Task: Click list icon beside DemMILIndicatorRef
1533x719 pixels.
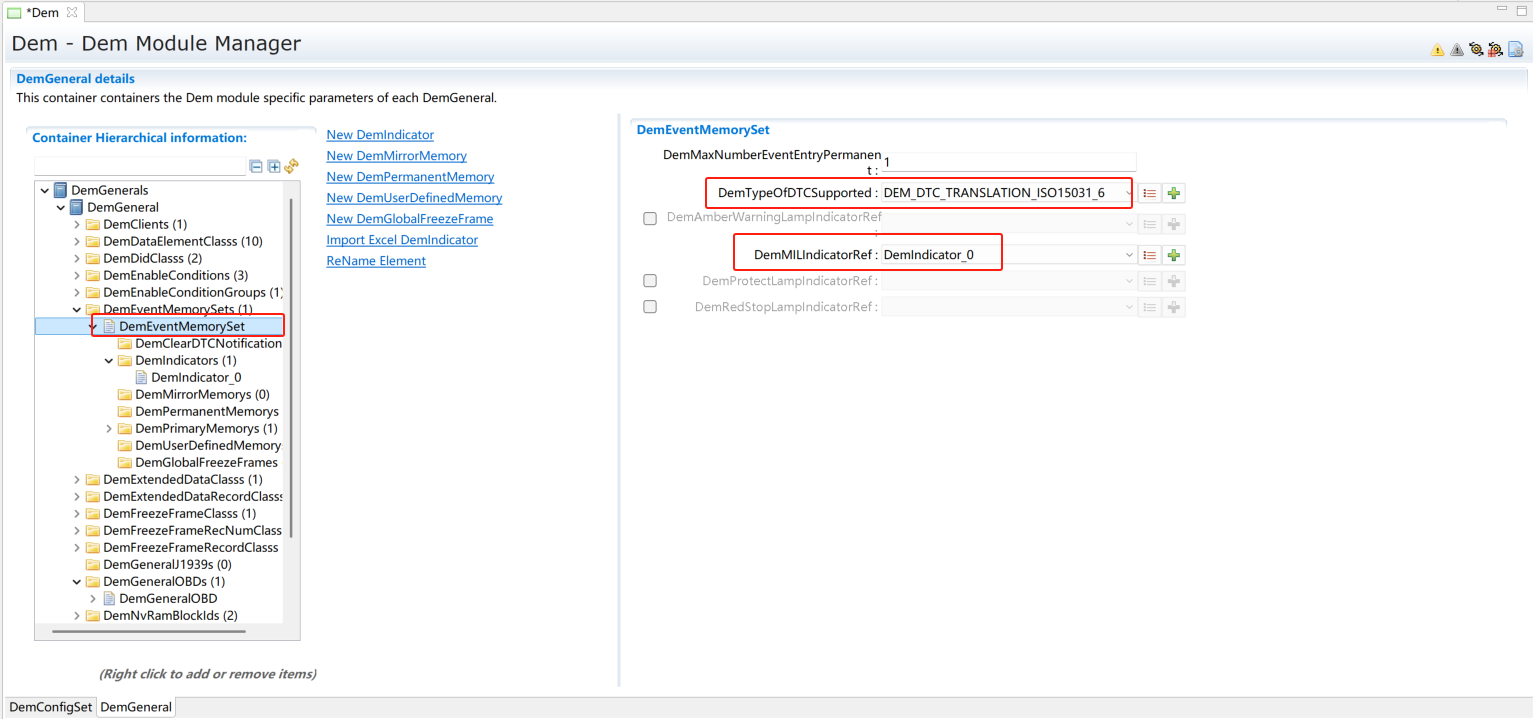Action: click(1150, 255)
